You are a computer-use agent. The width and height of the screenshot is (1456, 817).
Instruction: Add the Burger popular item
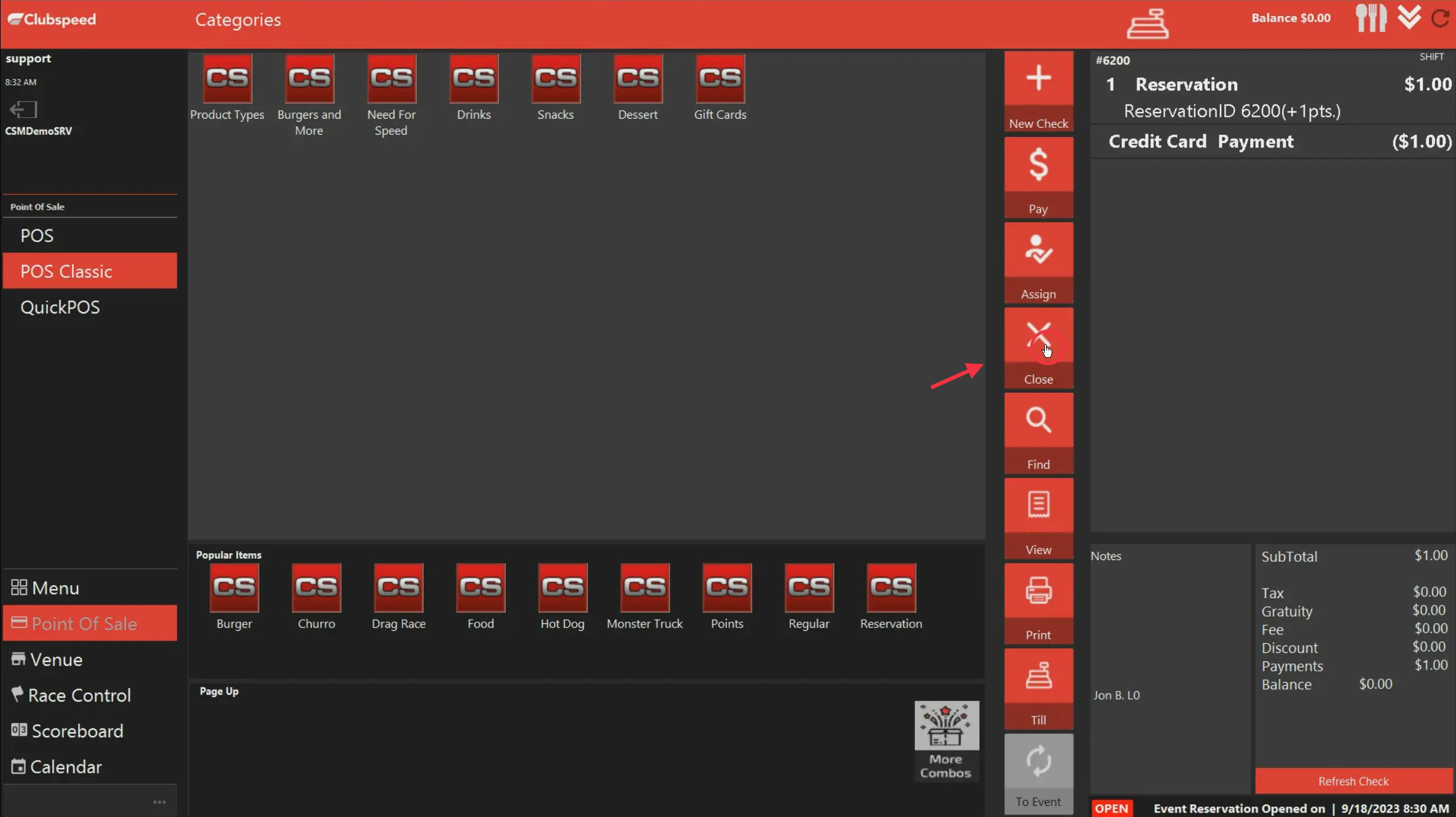coord(234,597)
